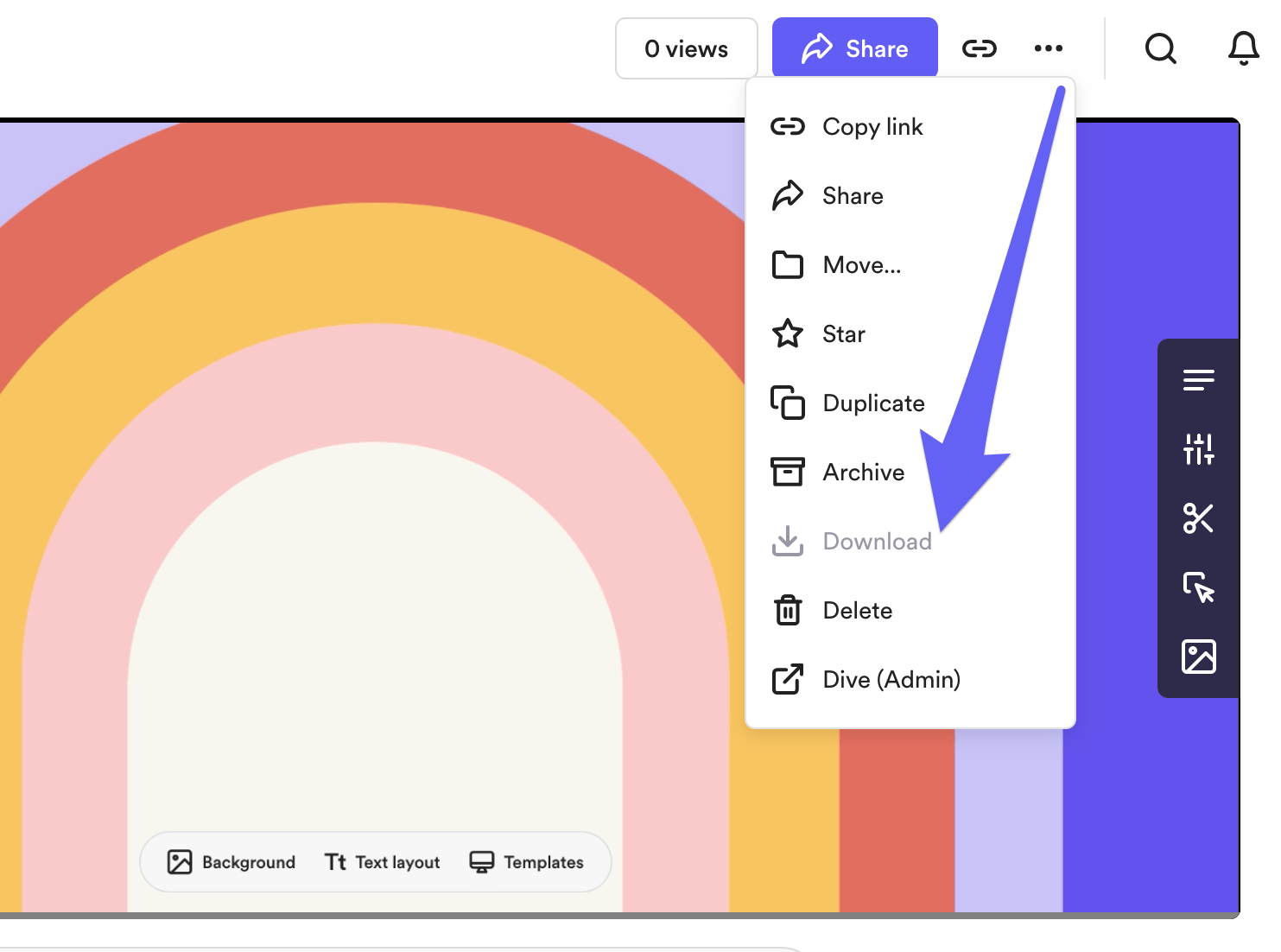Open the notifications bell
The image size is (1281, 952).
[1243, 48]
